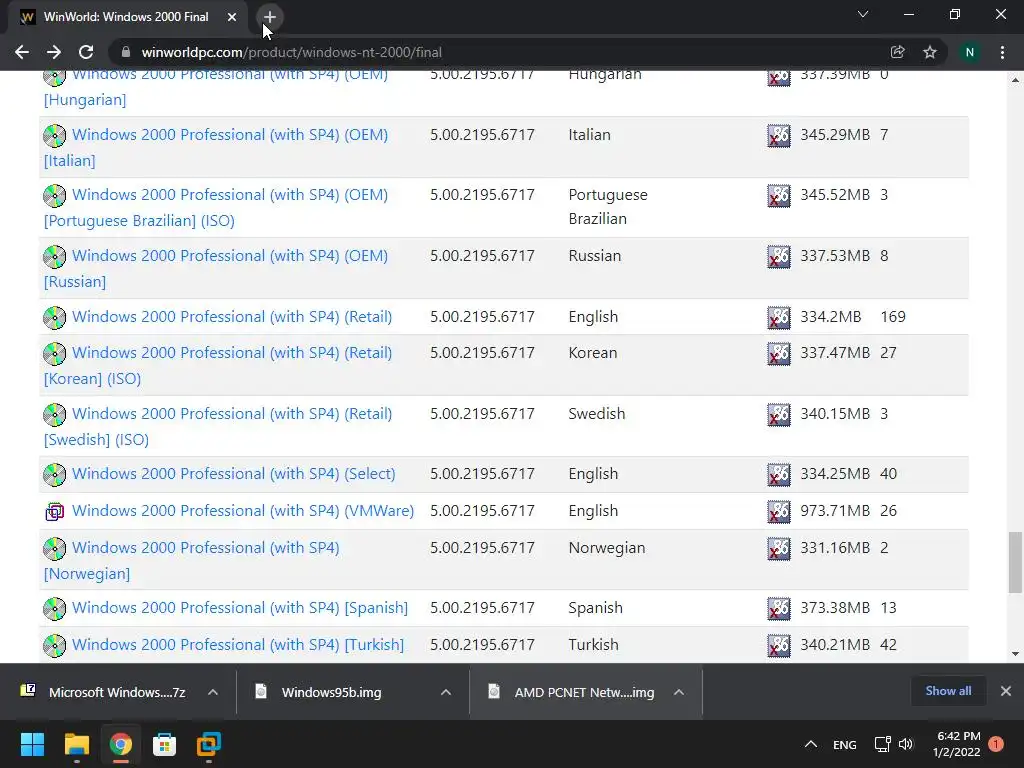Click the scrollbar down arrow
This screenshot has width=1024, height=768.
pos(1015,654)
